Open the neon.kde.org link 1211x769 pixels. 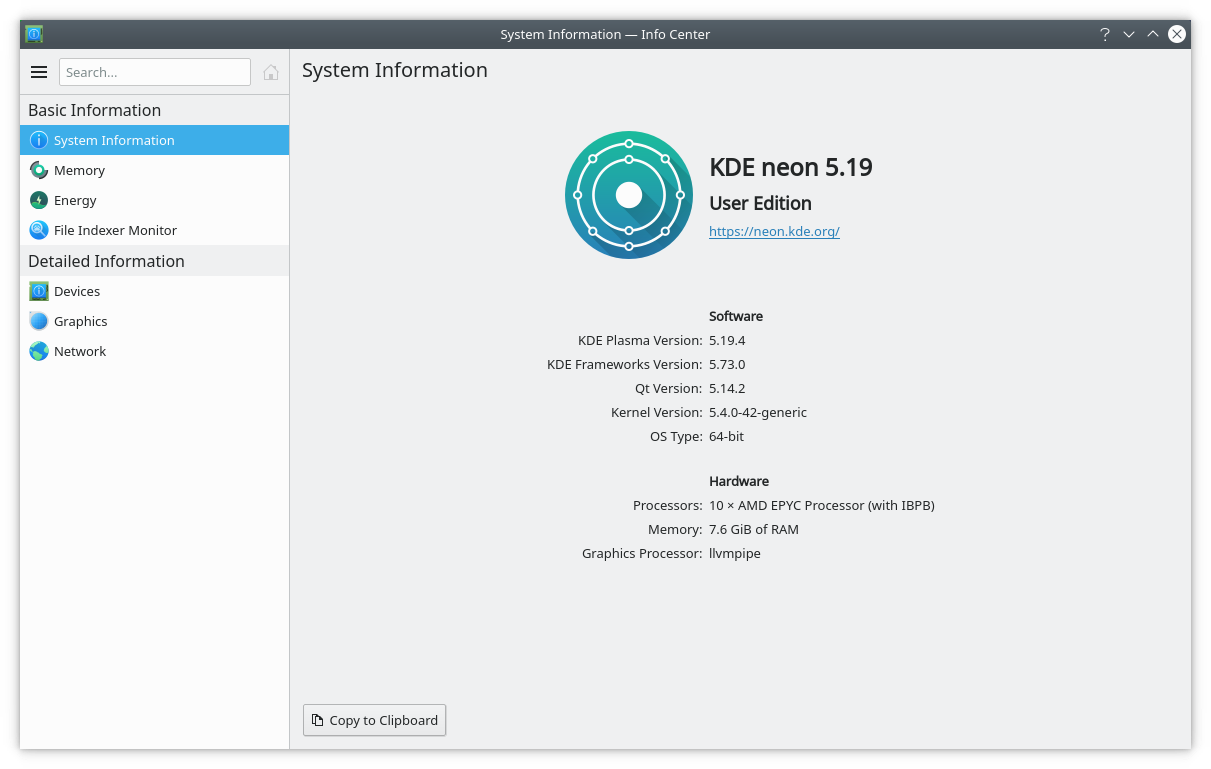774,231
